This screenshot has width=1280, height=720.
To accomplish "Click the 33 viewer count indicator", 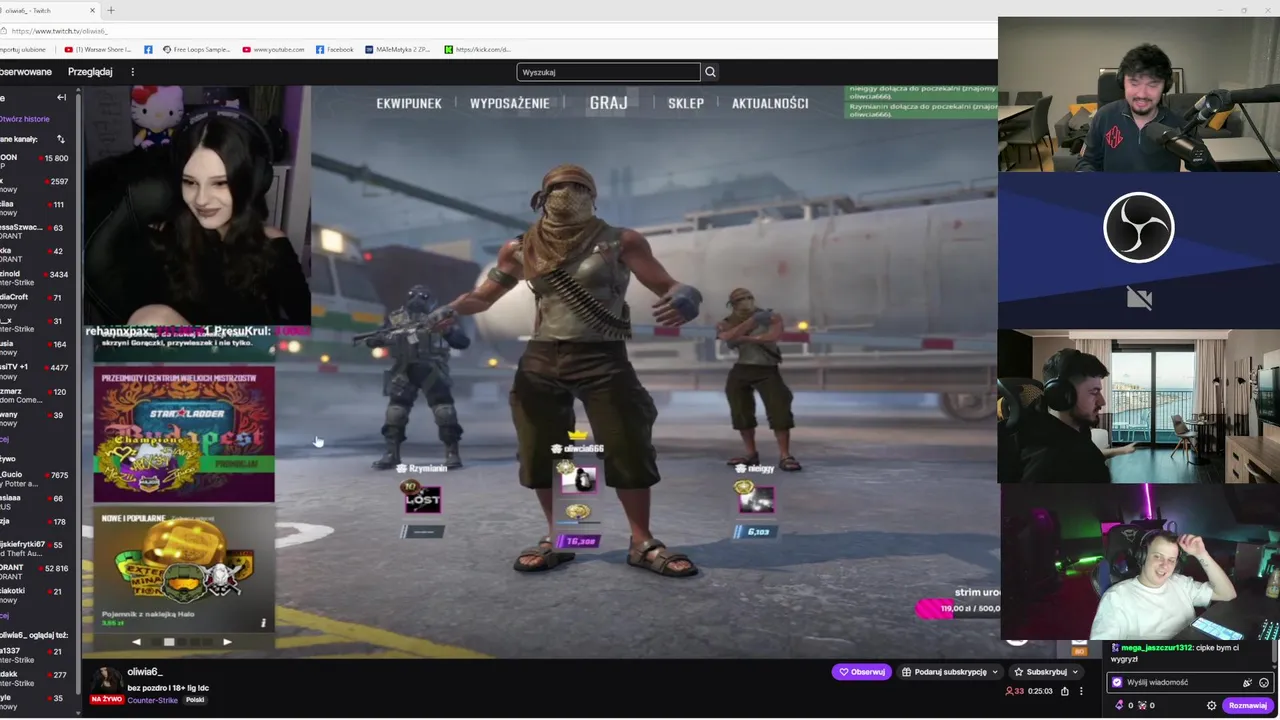I will point(1014,691).
